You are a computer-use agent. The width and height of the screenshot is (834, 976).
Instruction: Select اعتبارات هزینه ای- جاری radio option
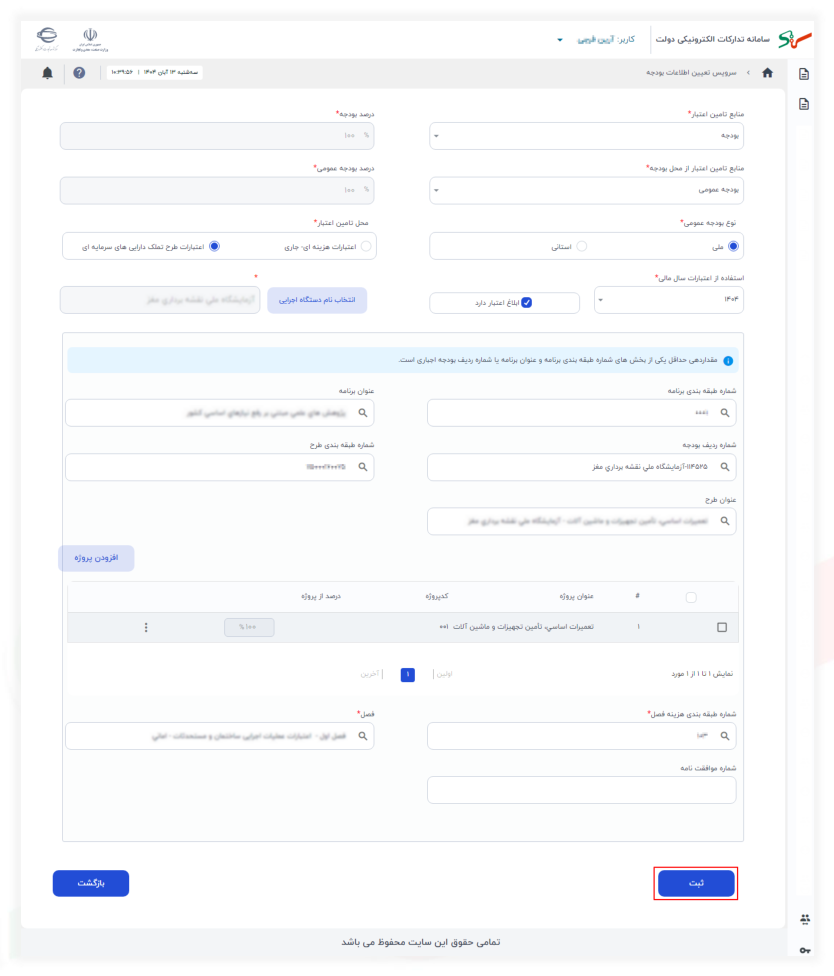tap(366, 246)
